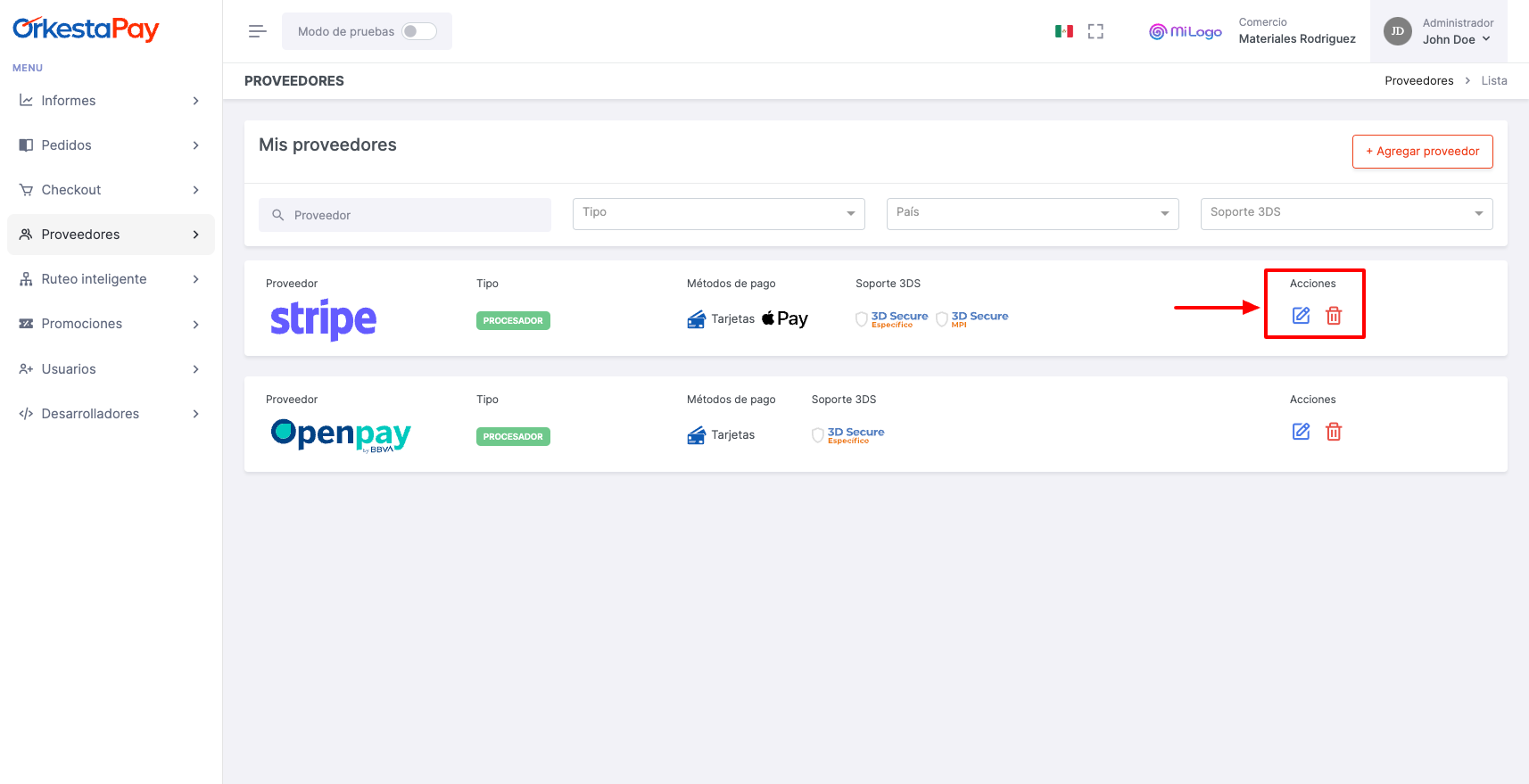Click the Materiales Rodriguez merchant name
Image resolution: width=1529 pixels, height=784 pixels.
(1297, 39)
